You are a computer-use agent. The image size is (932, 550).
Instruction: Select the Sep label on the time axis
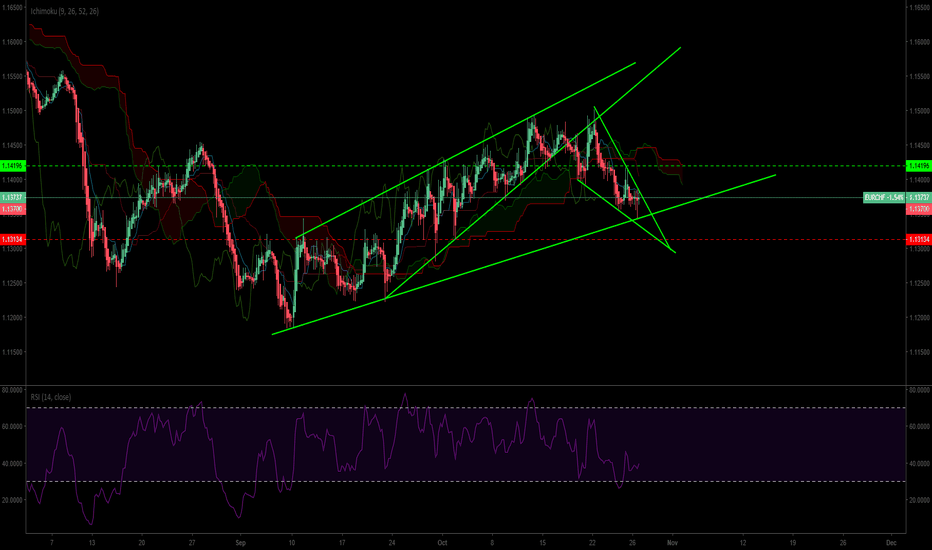pyautogui.click(x=240, y=542)
